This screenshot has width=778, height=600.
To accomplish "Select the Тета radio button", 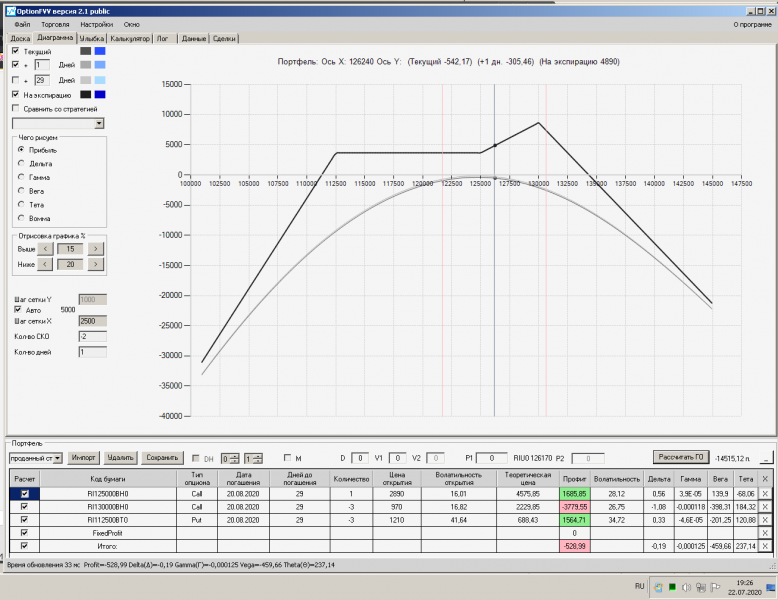I will (x=21, y=204).
